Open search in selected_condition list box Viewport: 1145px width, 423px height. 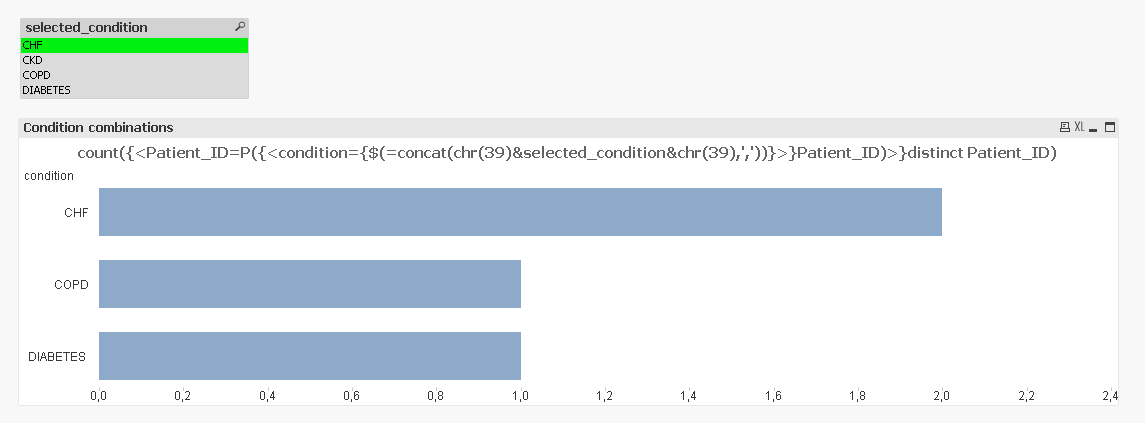[x=239, y=27]
